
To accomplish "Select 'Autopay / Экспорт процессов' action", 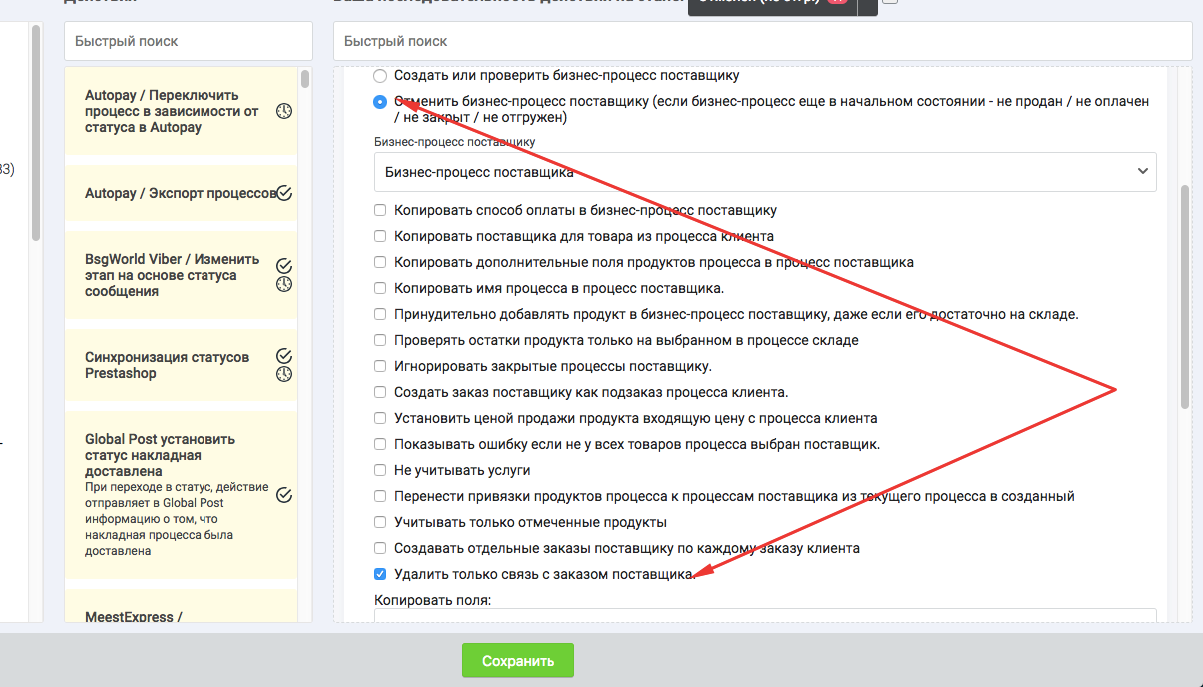I will [x=181, y=193].
